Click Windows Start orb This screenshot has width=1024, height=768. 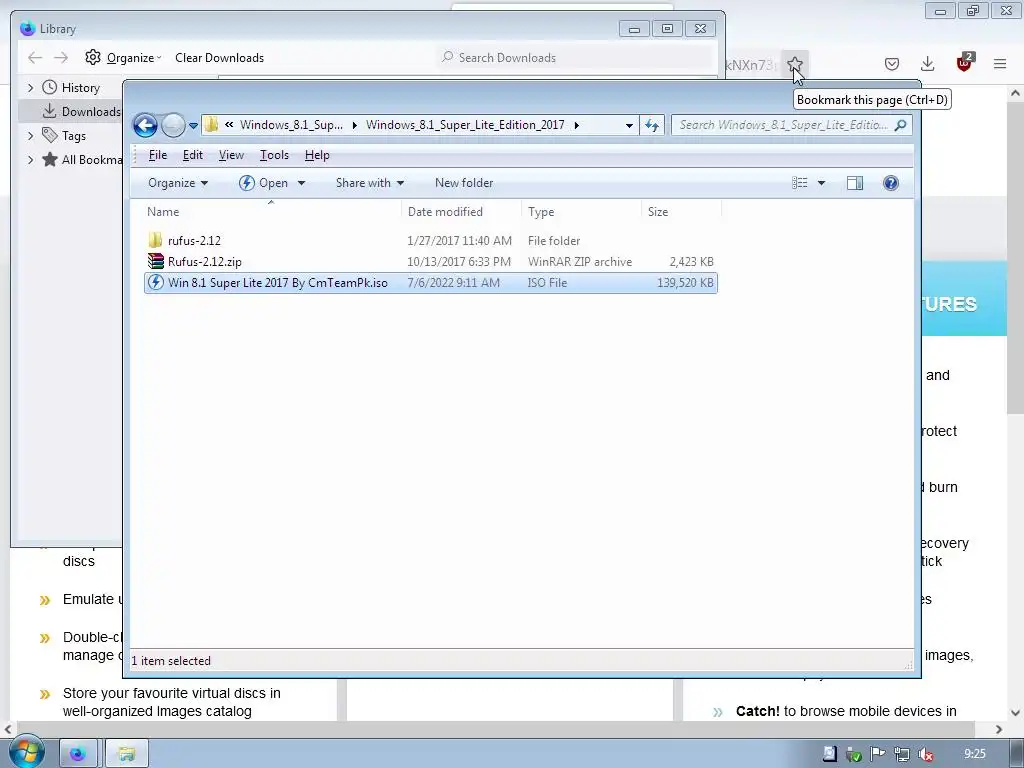tap(26, 753)
